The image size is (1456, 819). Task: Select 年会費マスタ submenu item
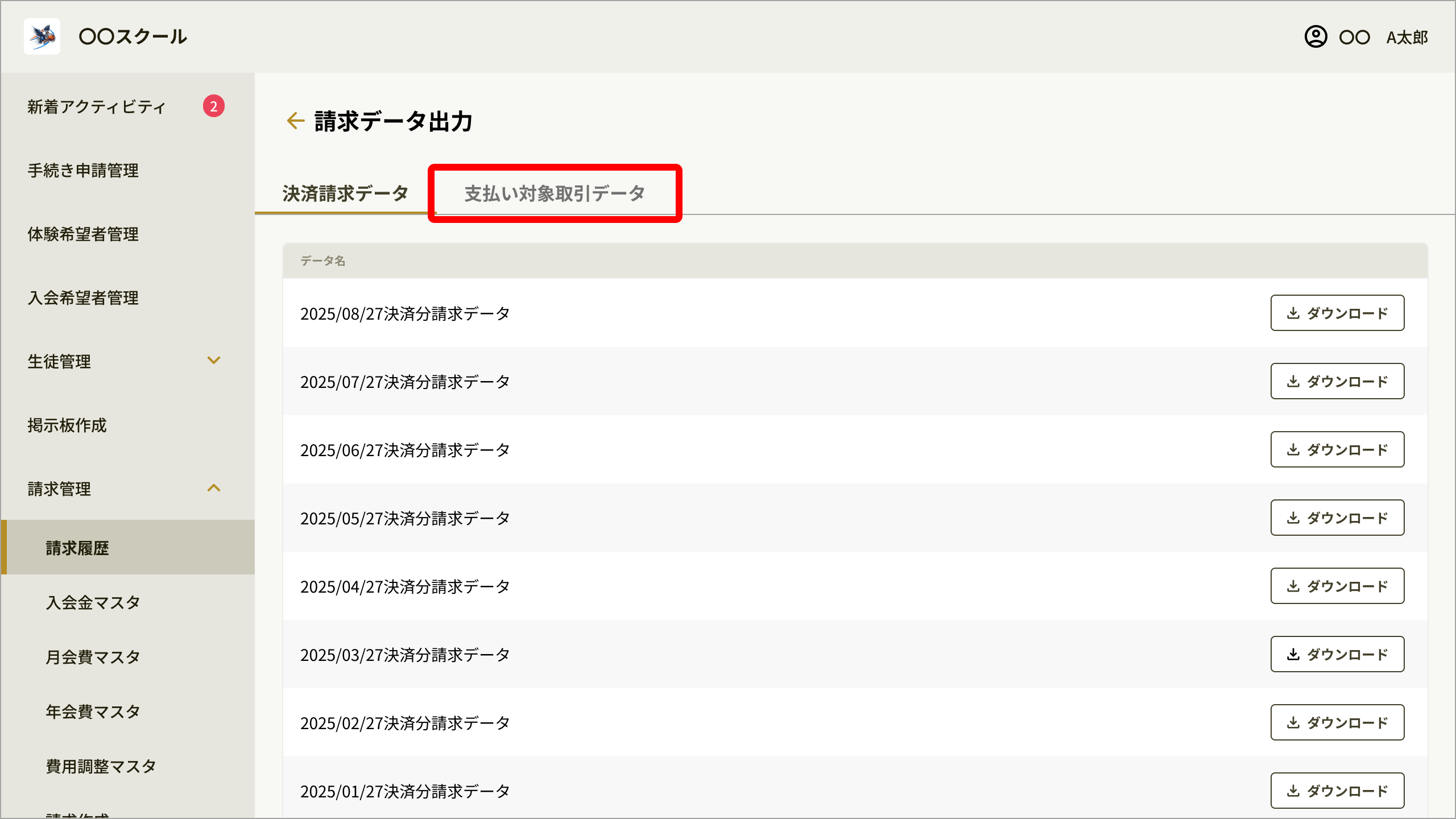click(x=93, y=712)
